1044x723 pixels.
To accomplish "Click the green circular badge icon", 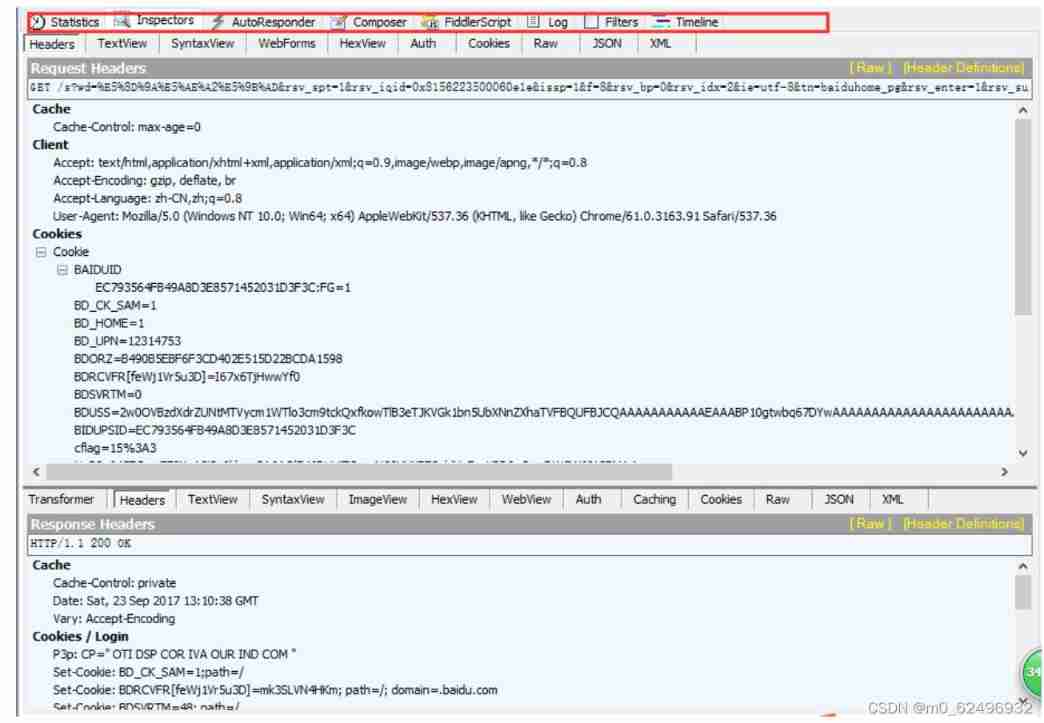I will coord(1033,671).
